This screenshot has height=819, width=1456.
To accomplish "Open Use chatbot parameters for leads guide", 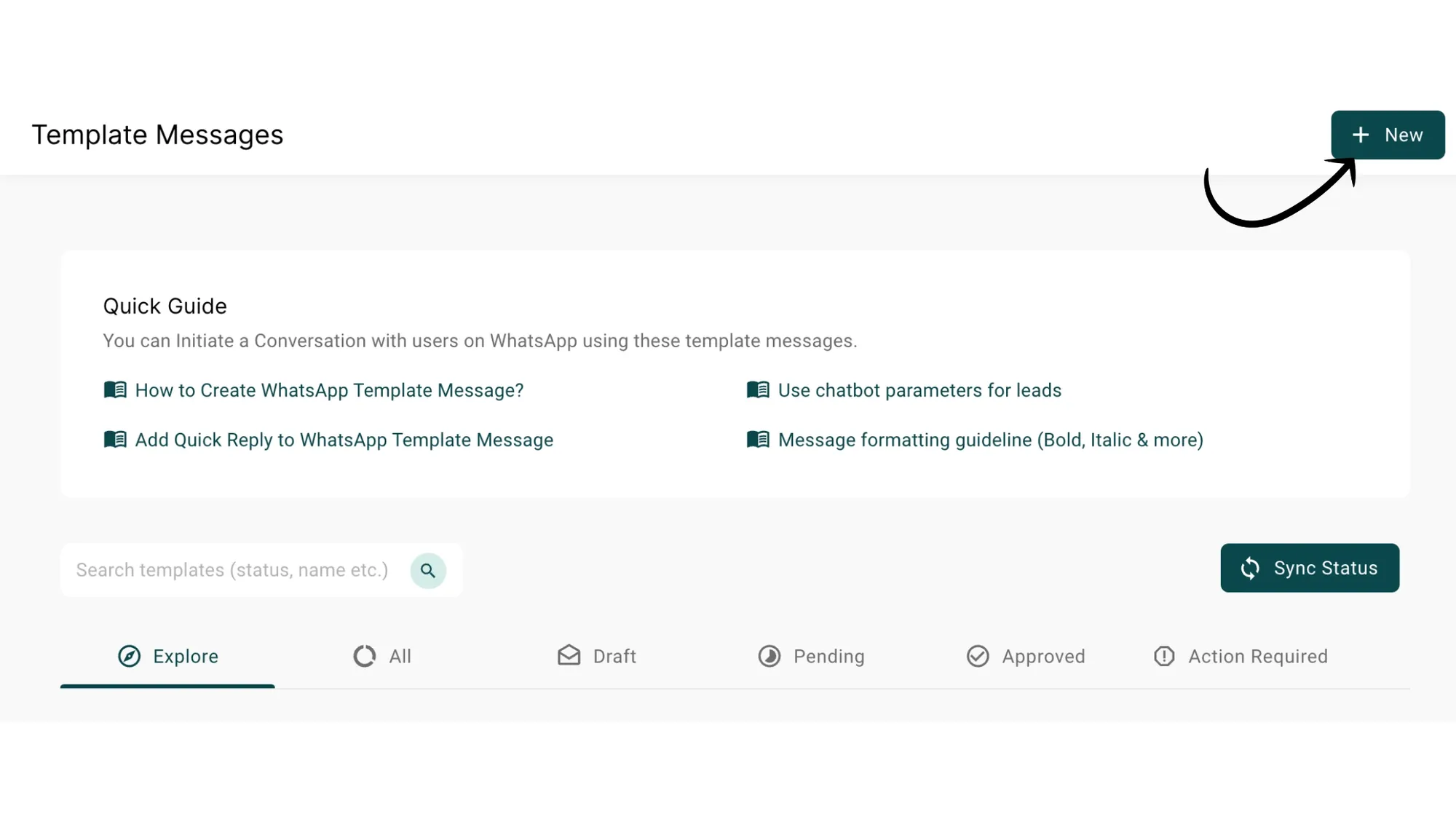I will click(x=919, y=390).
